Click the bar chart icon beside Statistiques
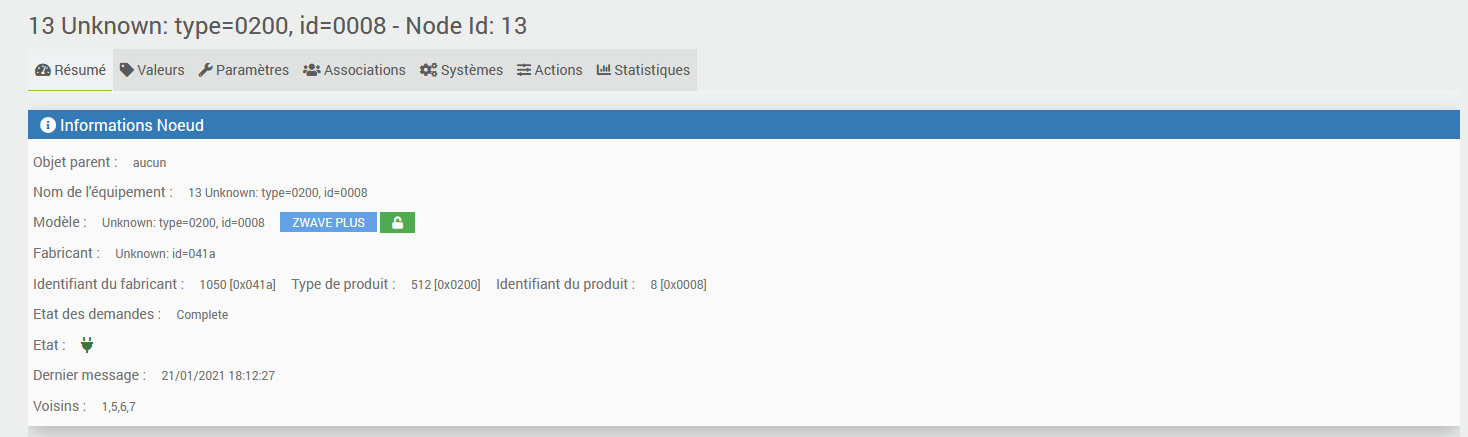 pos(603,70)
